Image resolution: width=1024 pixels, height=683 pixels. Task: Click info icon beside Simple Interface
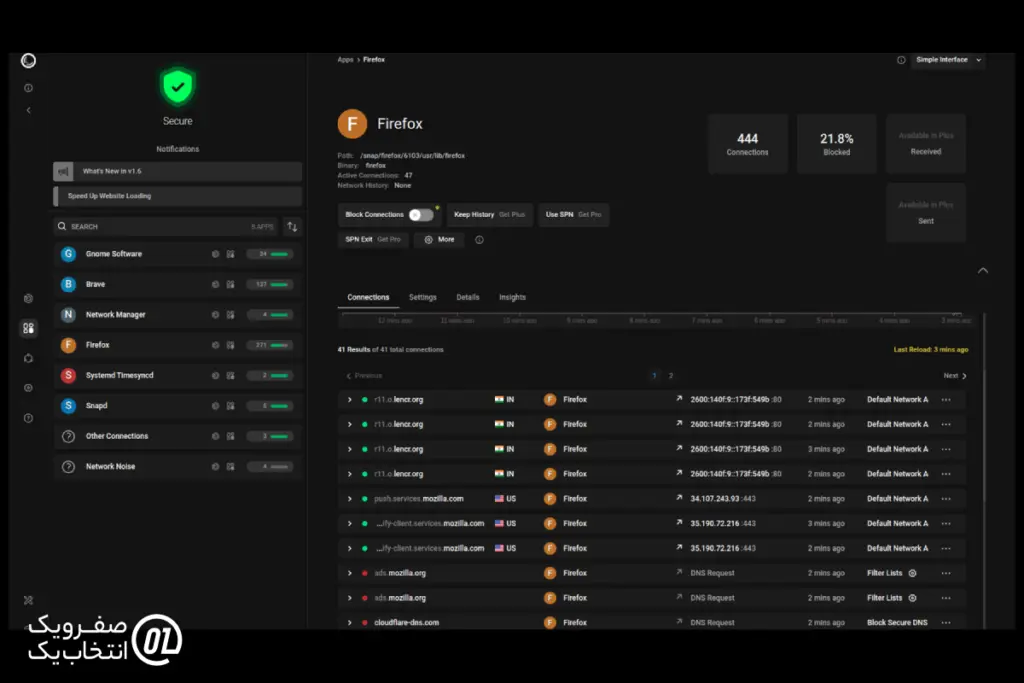click(901, 60)
